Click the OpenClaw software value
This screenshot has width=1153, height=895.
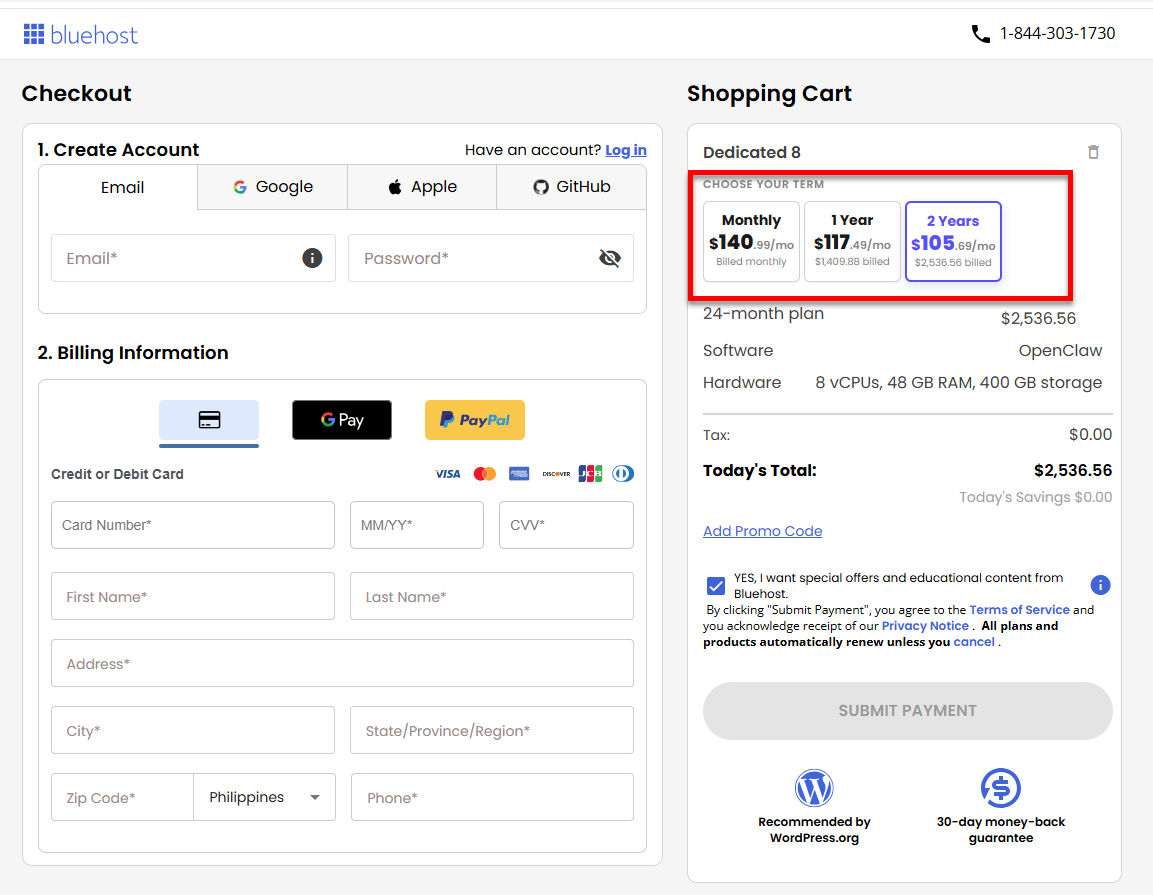(x=1060, y=351)
